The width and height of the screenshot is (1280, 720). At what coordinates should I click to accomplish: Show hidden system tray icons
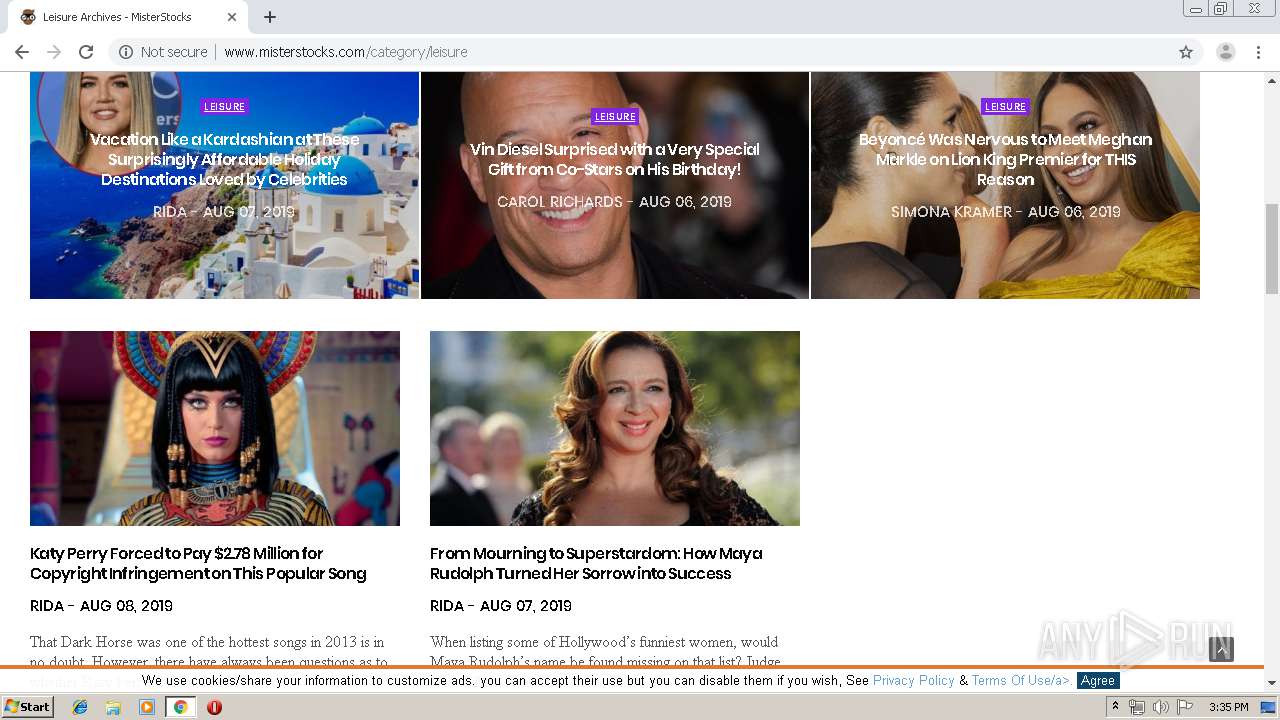pyautogui.click(x=1115, y=707)
